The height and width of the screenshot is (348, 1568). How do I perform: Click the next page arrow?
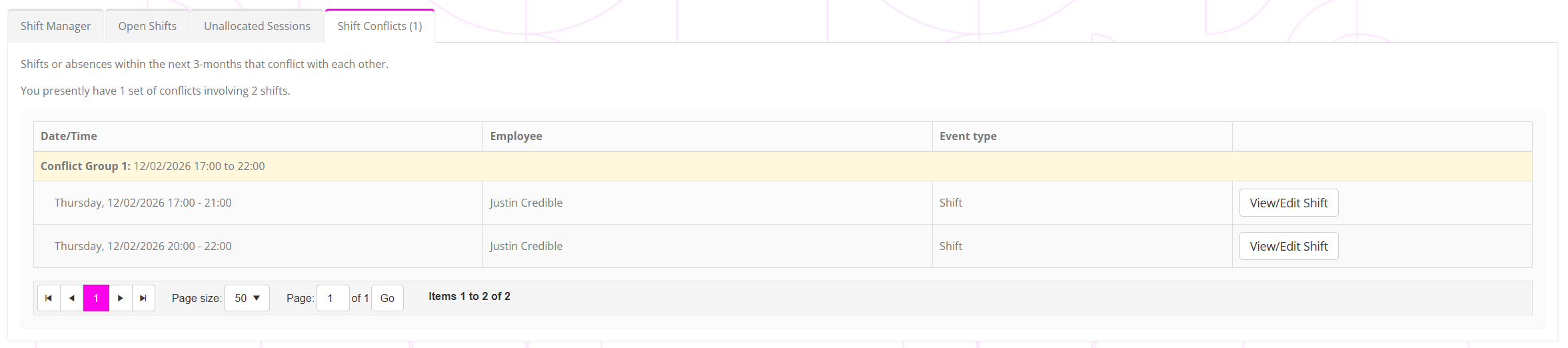[120, 298]
